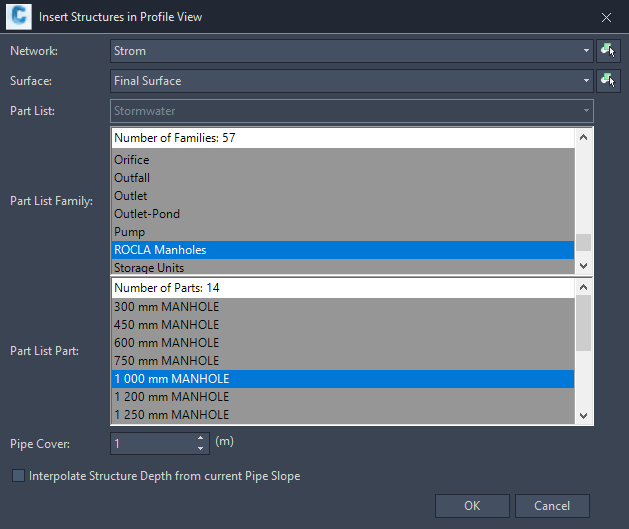Select 750 mm MANHOLE part
629x529 pixels.
[x=343, y=361]
